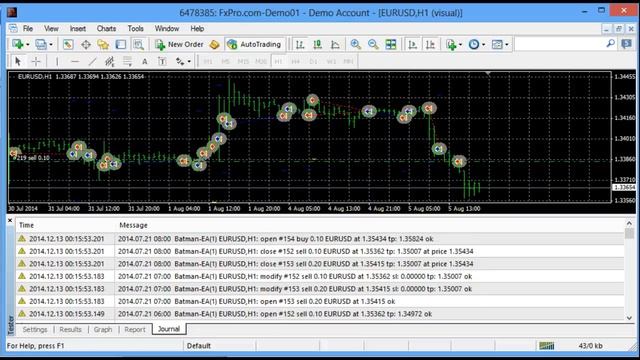Expand the Templates dropdown arrow

click(507, 44)
